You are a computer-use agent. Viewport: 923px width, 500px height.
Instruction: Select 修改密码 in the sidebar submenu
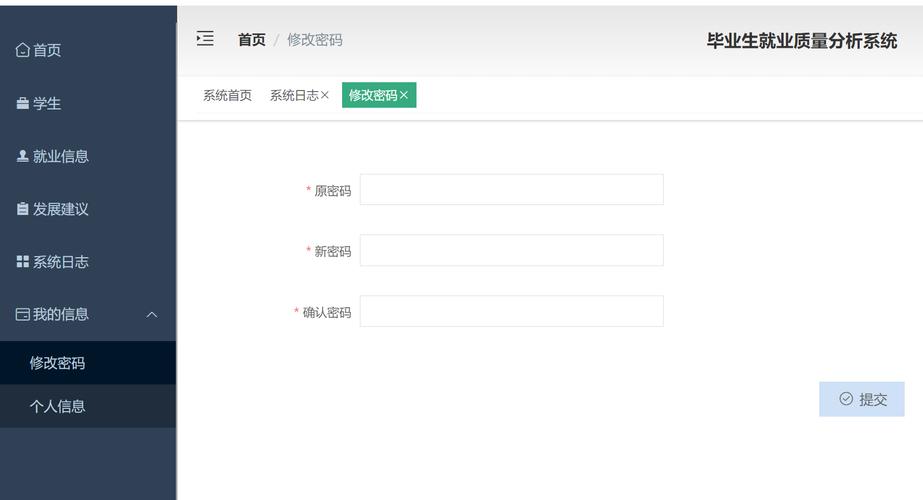coord(58,363)
